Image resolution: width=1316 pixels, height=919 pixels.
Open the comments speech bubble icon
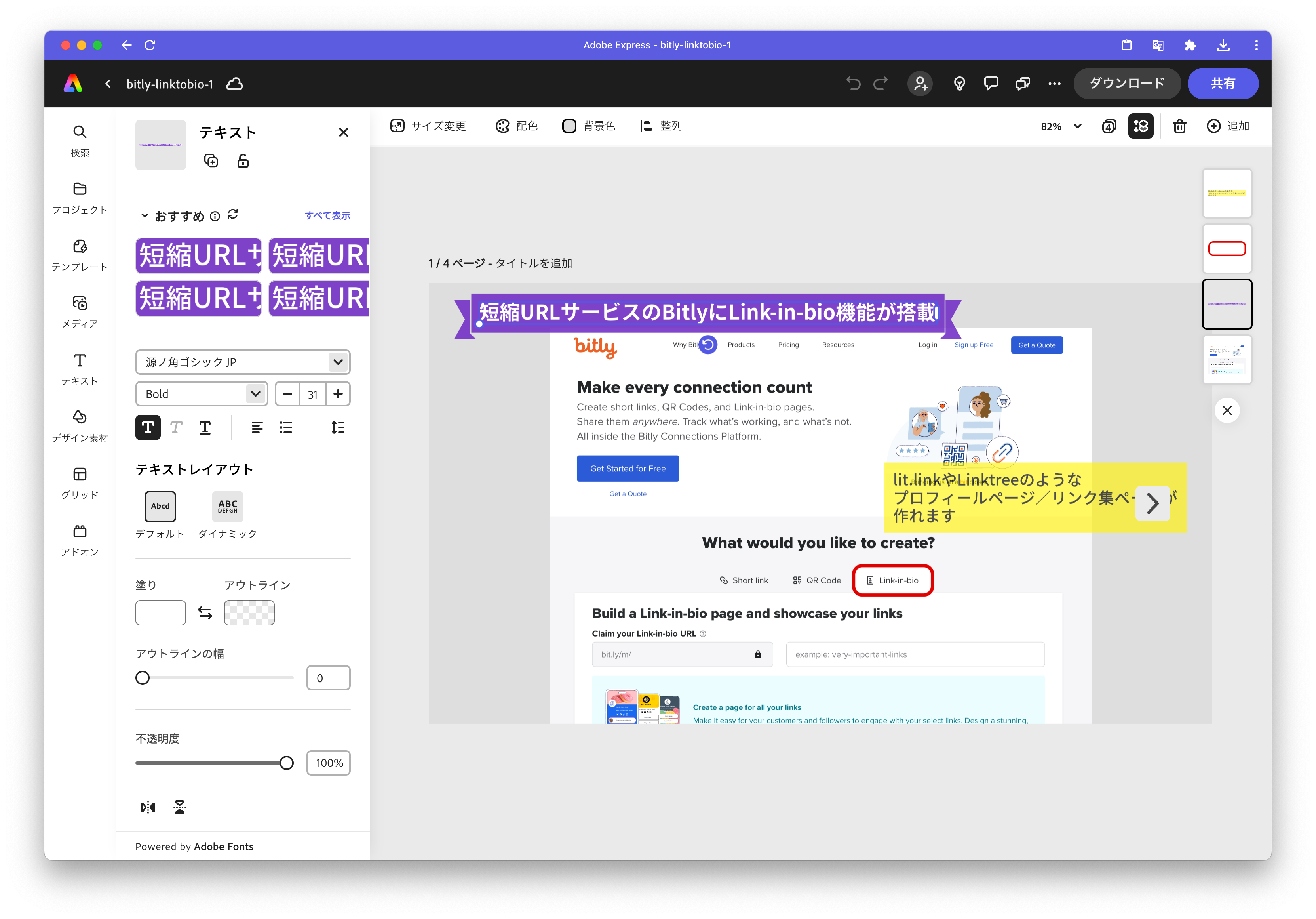coord(991,84)
